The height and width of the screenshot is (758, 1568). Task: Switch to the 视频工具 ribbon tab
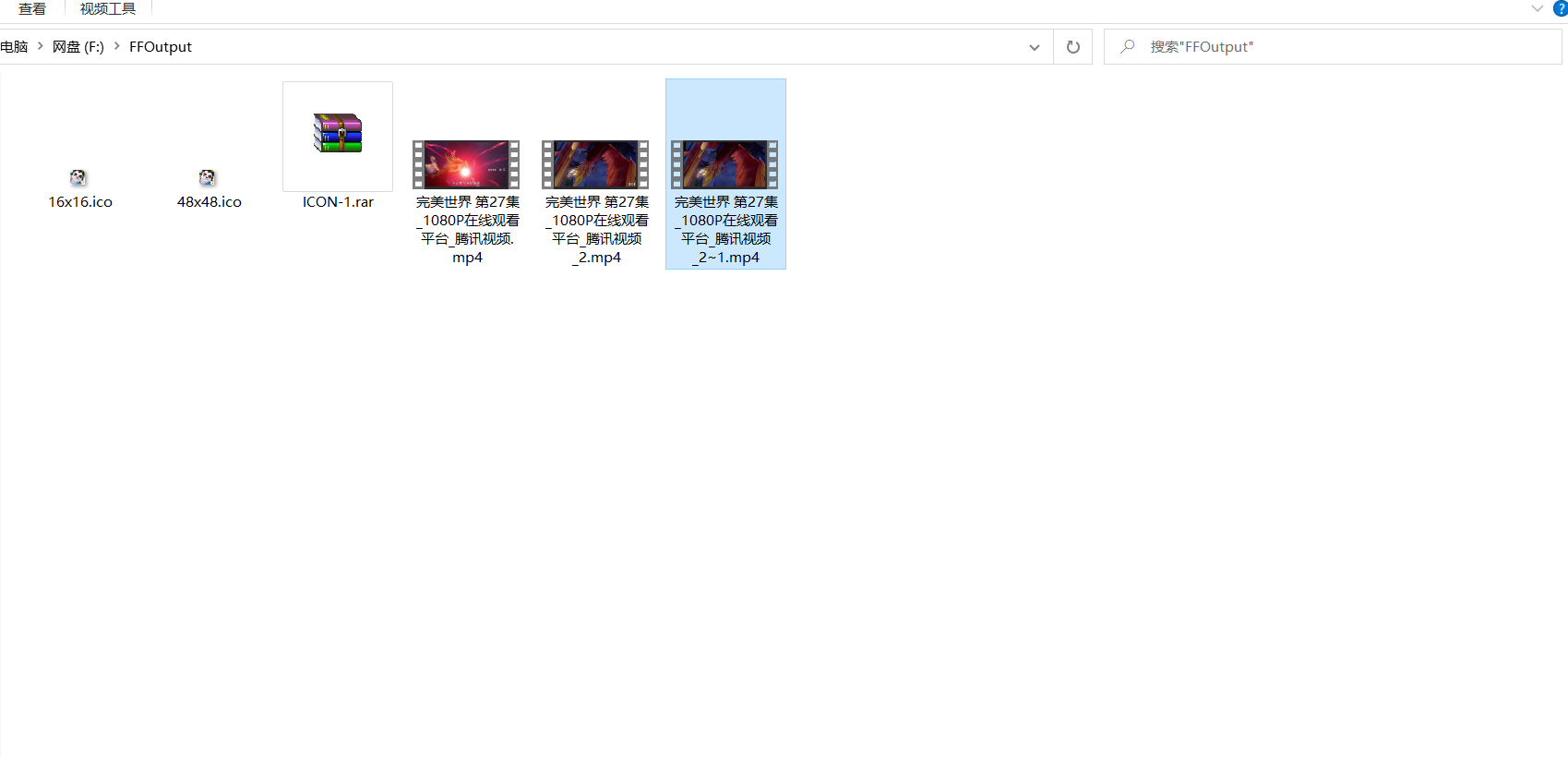tap(107, 9)
